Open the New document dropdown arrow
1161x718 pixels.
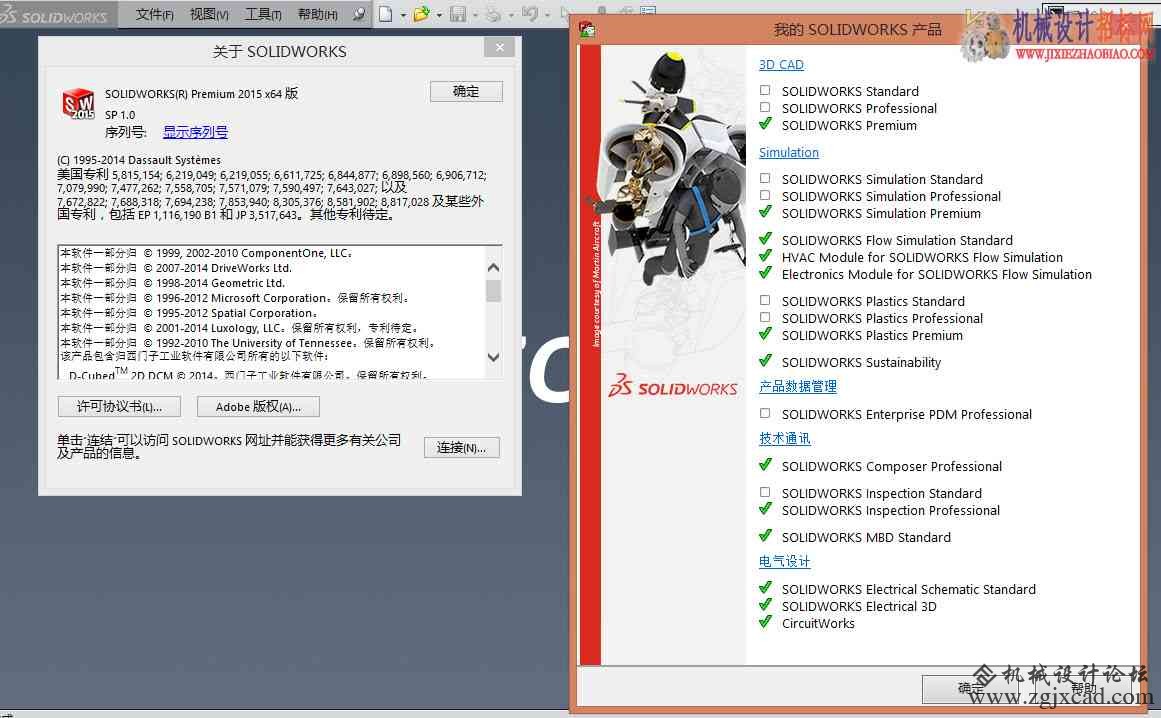pos(403,15)
